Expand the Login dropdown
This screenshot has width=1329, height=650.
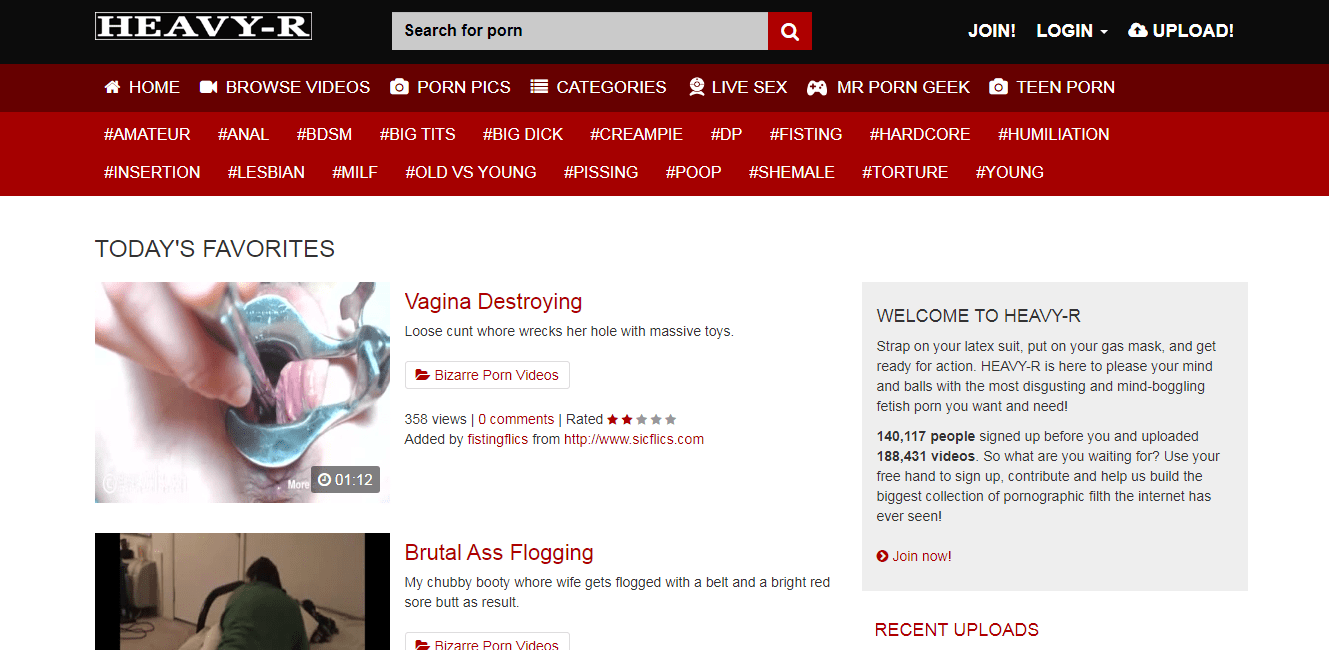(1071, 31)
